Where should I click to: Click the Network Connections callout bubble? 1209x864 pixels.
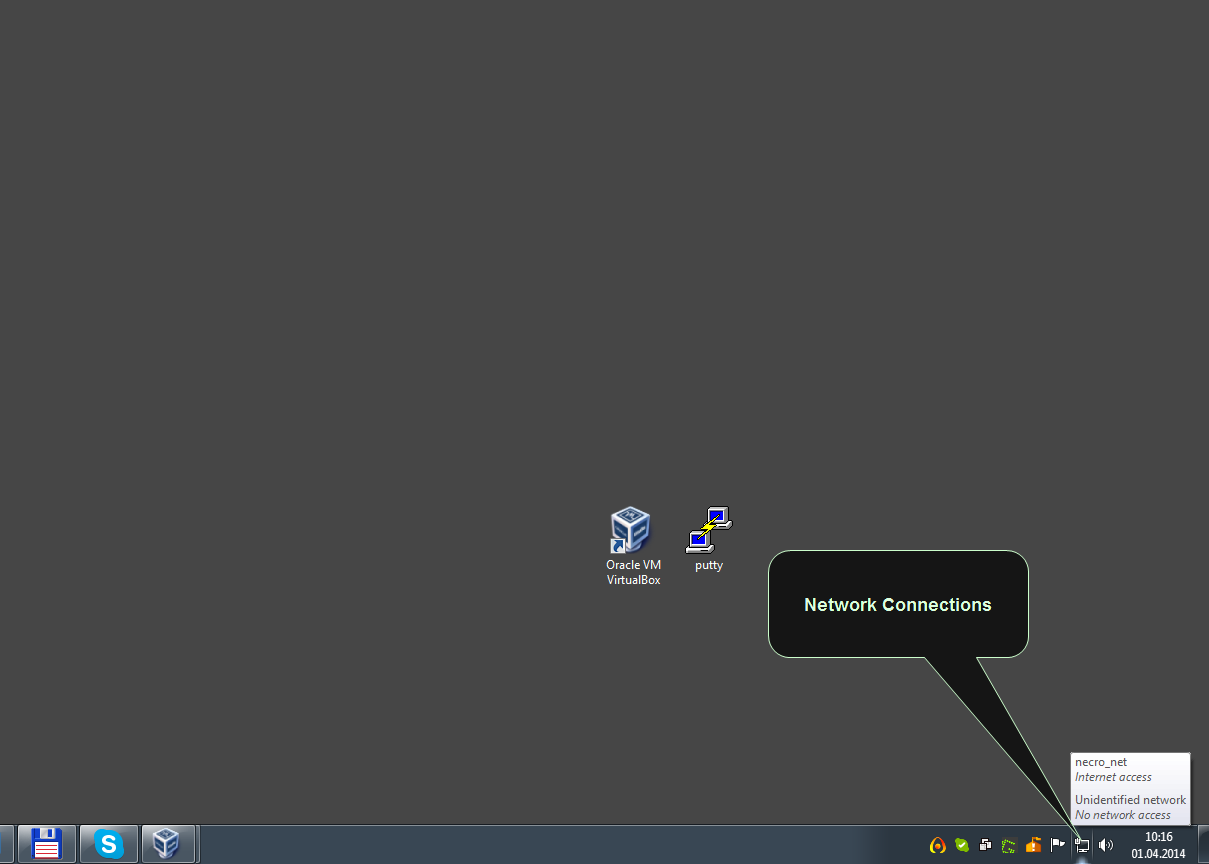[x=898, y=604]
